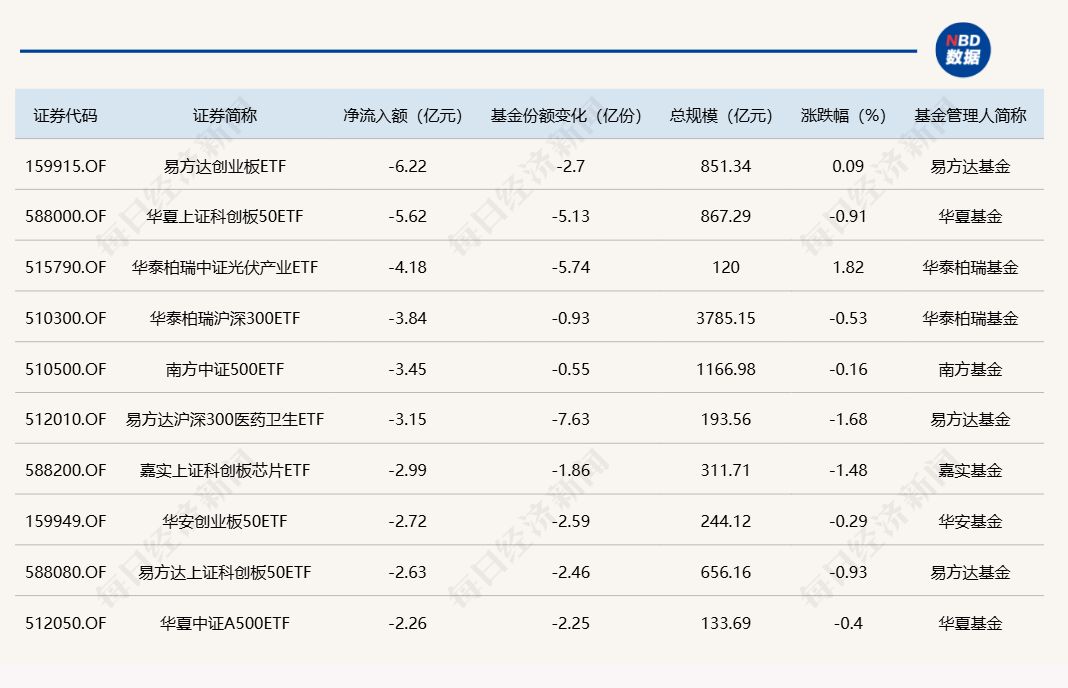Image resolution: width=1068 pixels, height=688 pixels.
Task: Click fund code 159949.OF
Action: click(x=66, y=521)
